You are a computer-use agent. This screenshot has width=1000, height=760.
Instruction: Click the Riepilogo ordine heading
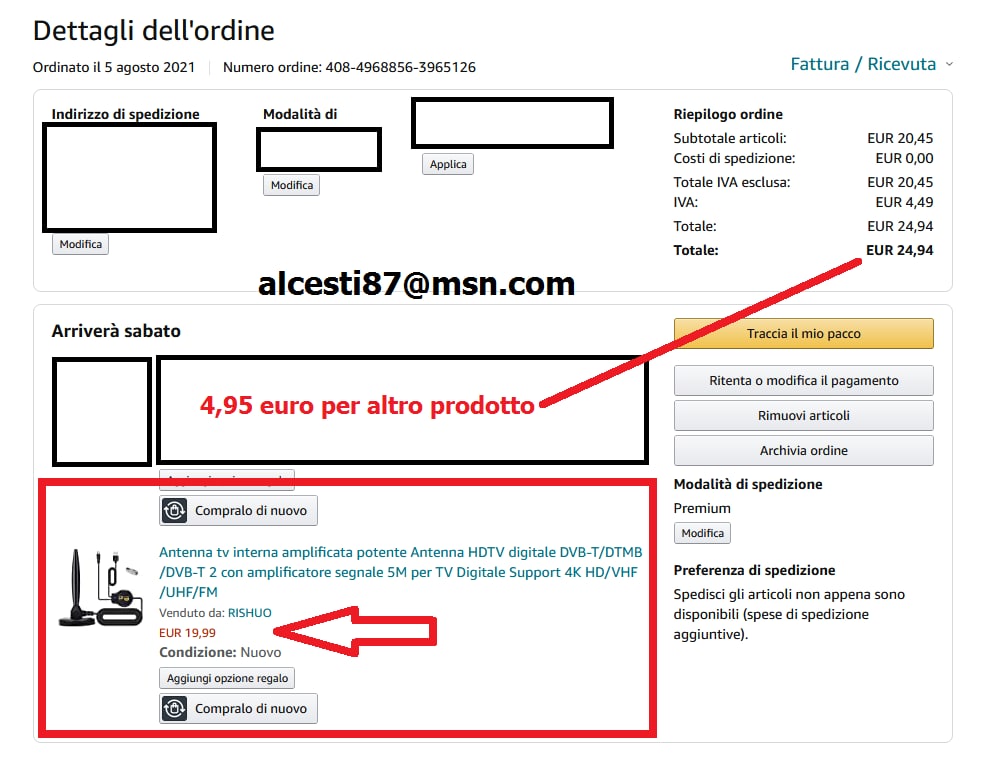point(728,114)
